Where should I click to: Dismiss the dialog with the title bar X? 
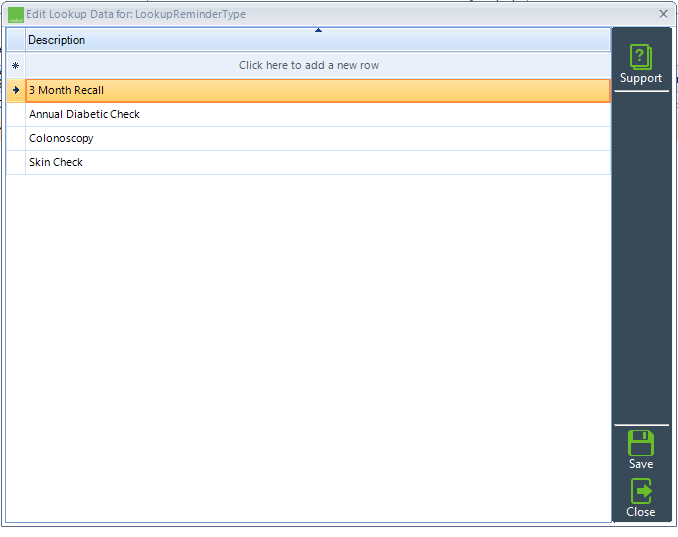point(663,14)
